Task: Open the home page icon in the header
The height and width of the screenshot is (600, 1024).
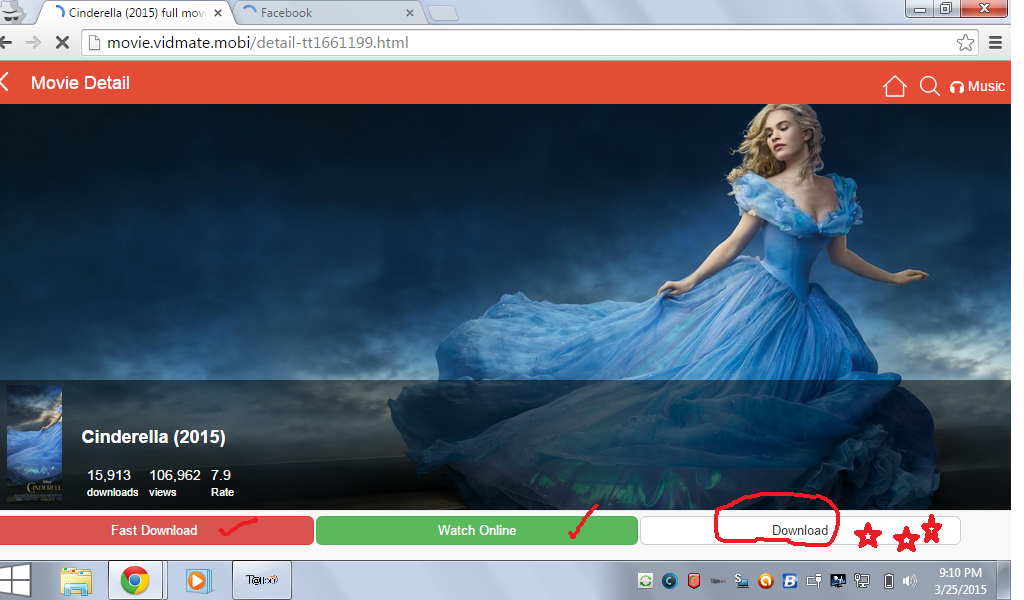Action: coord(895,86)
